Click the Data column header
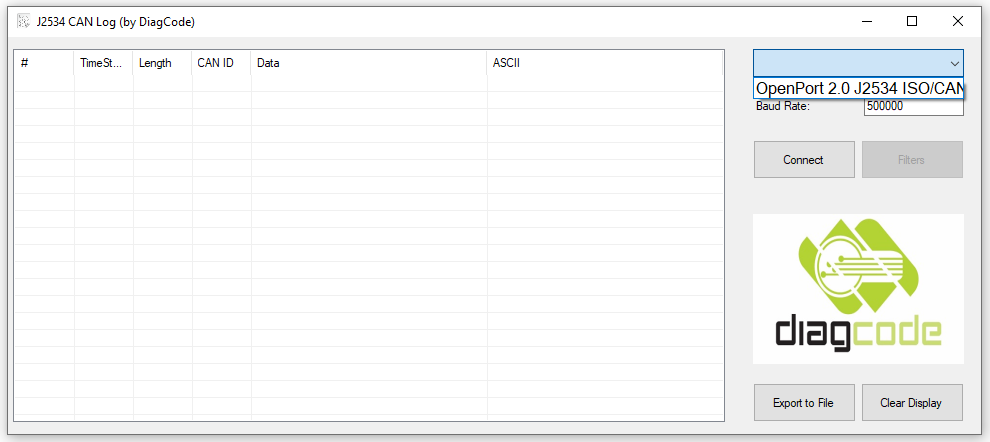Viewport: 990px width, 442px height. (368, 63)
